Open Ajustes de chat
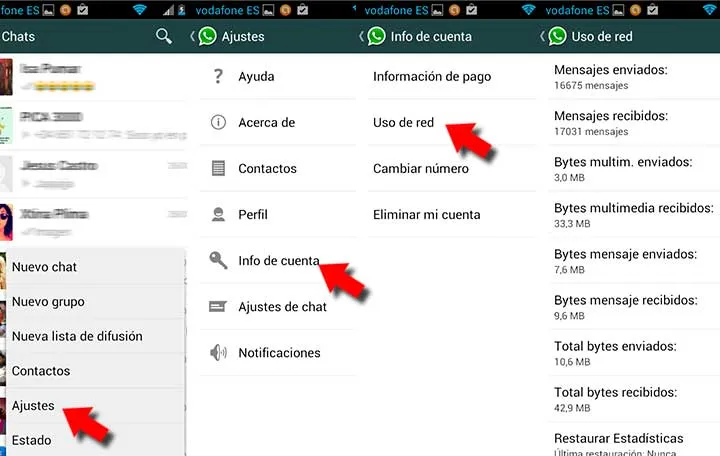 (x=278, y=306)
